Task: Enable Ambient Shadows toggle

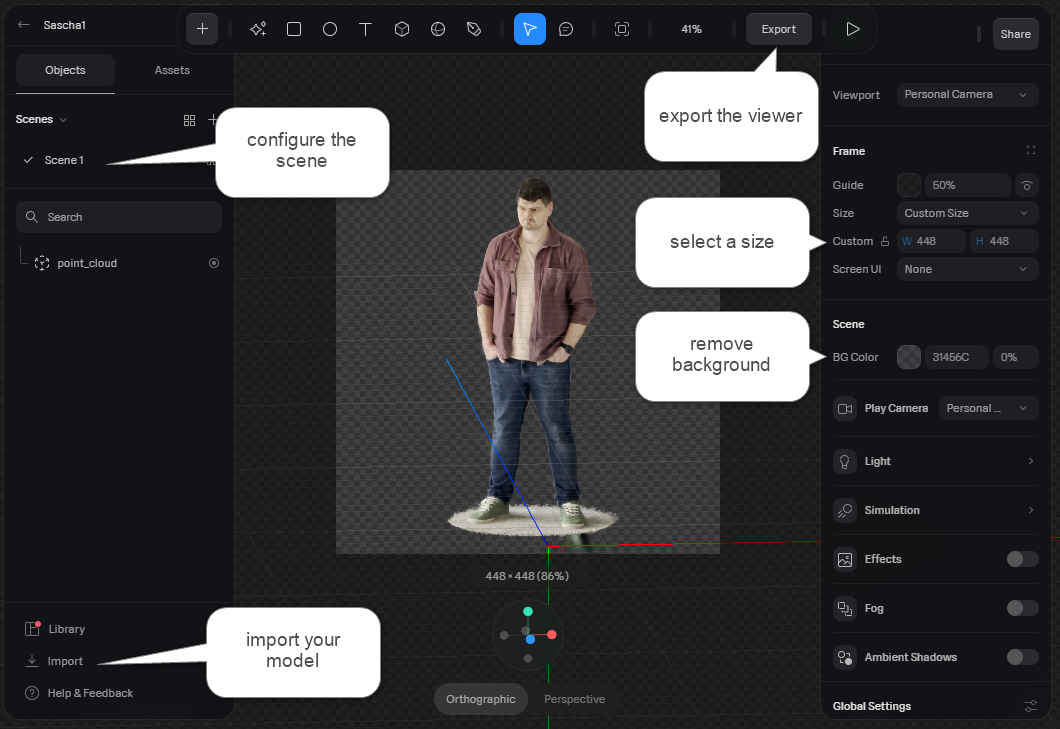Action: point(1022,657)
